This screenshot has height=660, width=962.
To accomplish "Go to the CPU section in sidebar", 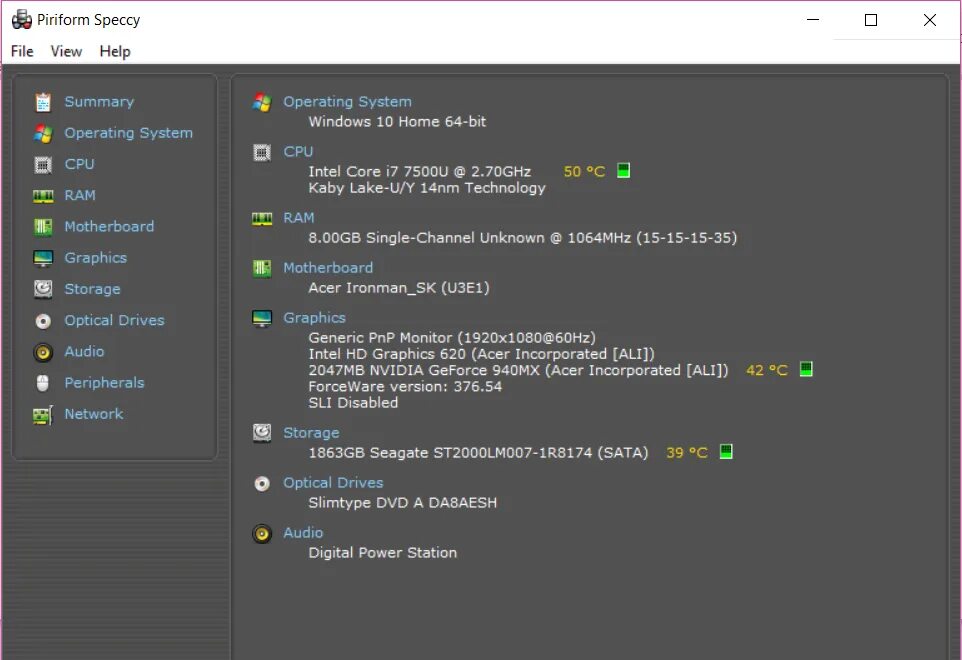I will coord(80,164).
